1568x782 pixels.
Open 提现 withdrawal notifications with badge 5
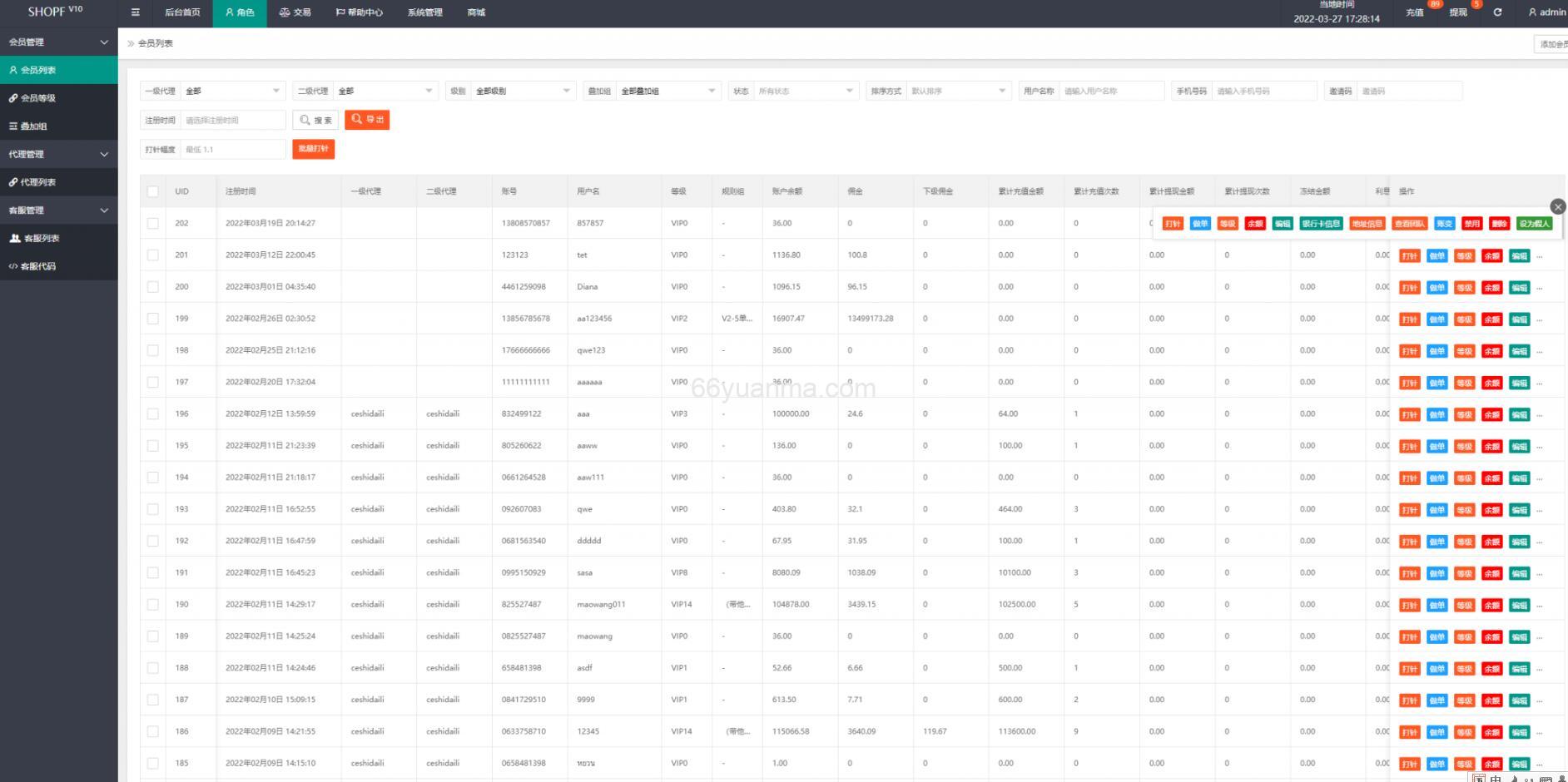tap(1458, 12)
